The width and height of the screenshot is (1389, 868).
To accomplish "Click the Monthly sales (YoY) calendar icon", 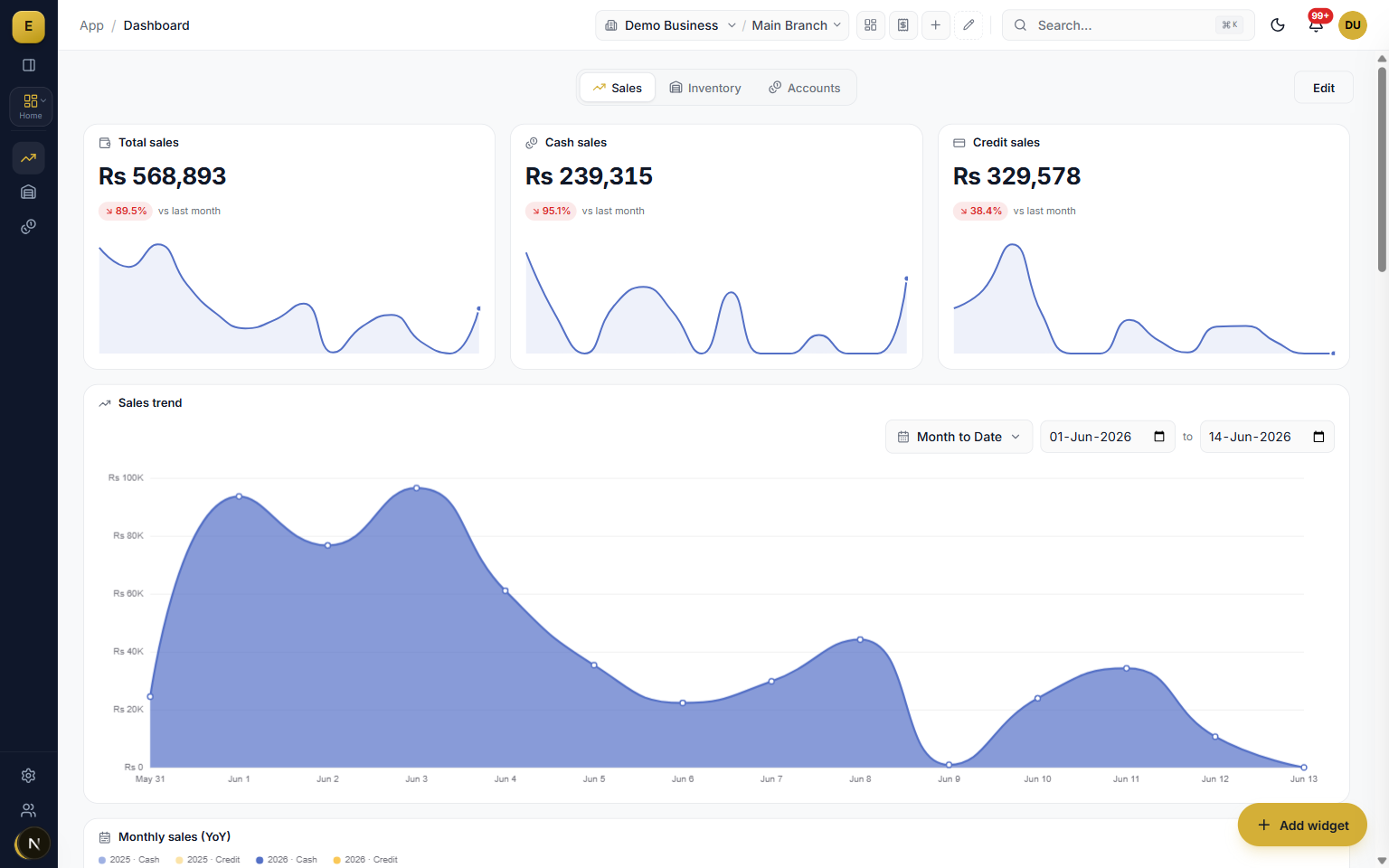I will (105, 837).
